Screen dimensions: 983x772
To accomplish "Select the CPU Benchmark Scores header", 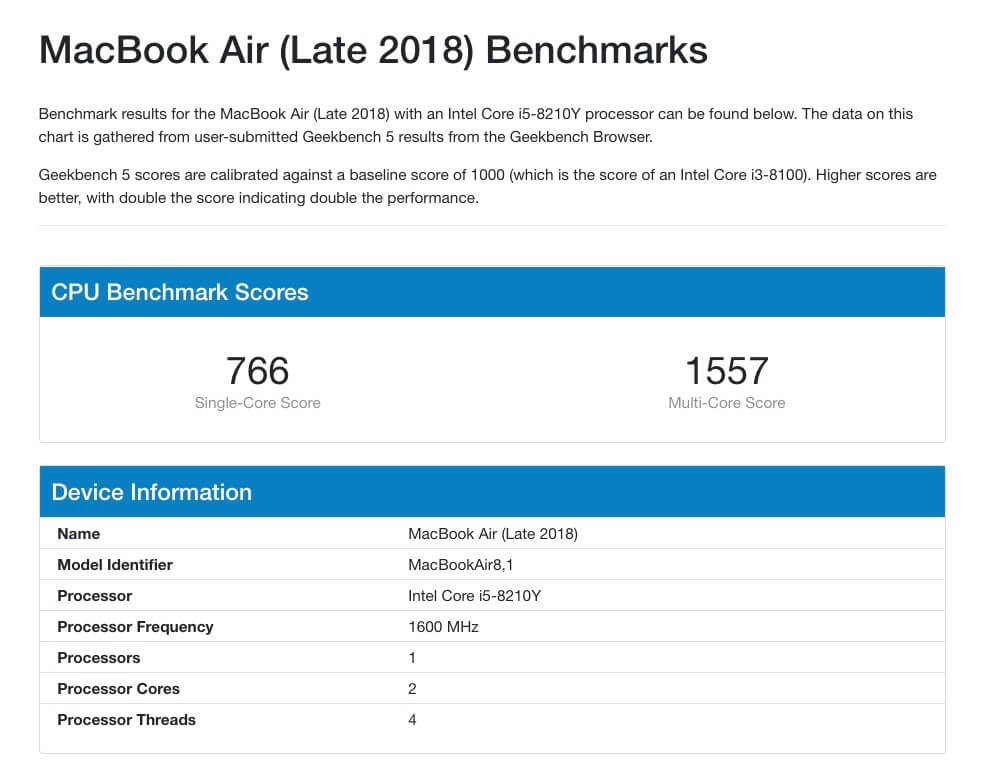I will click(492, 292).
